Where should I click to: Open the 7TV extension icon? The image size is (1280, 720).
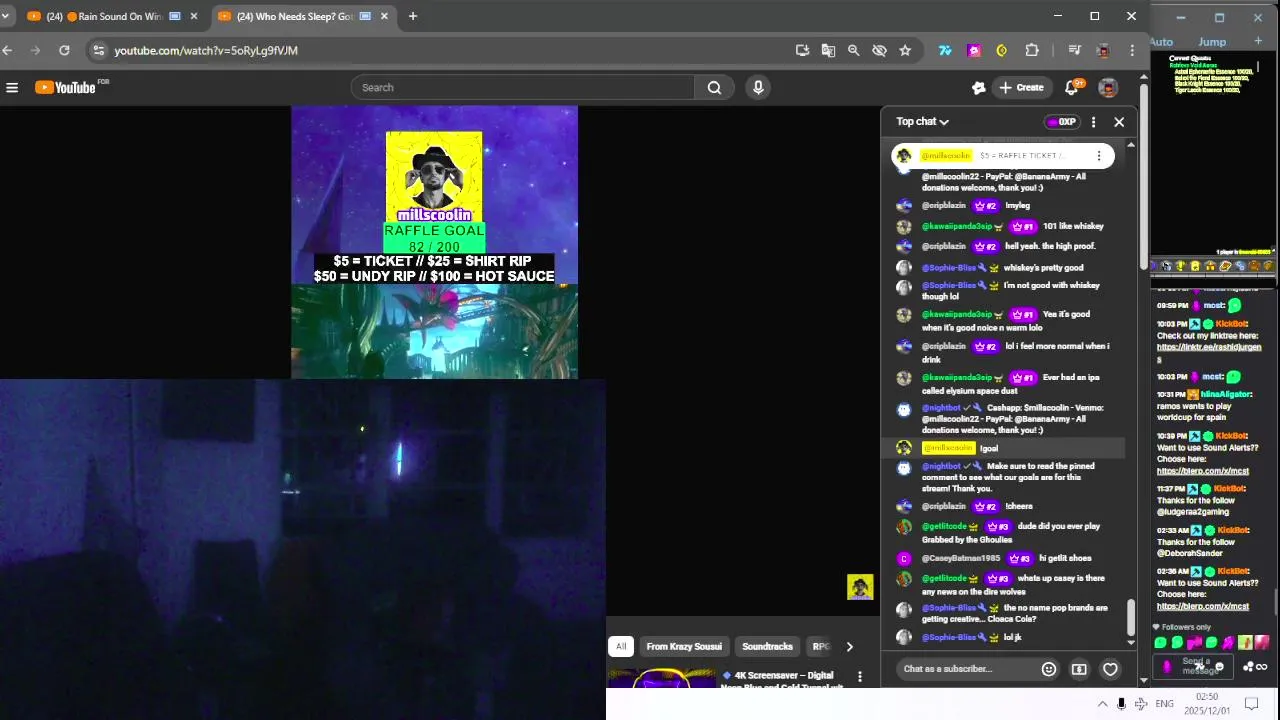tap(945, 50)
